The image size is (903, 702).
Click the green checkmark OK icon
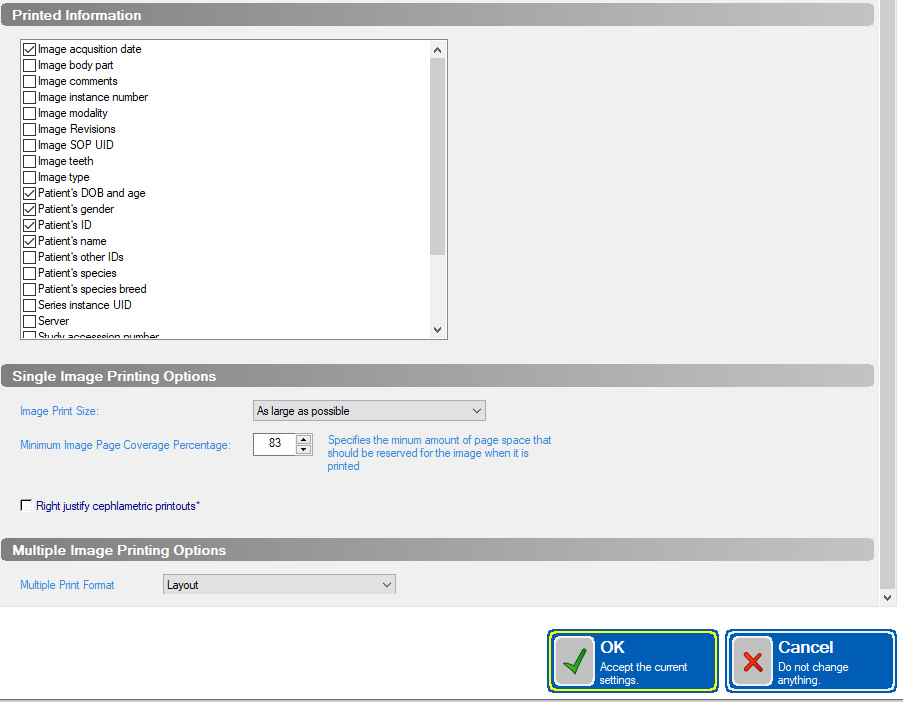coord(574,661)
